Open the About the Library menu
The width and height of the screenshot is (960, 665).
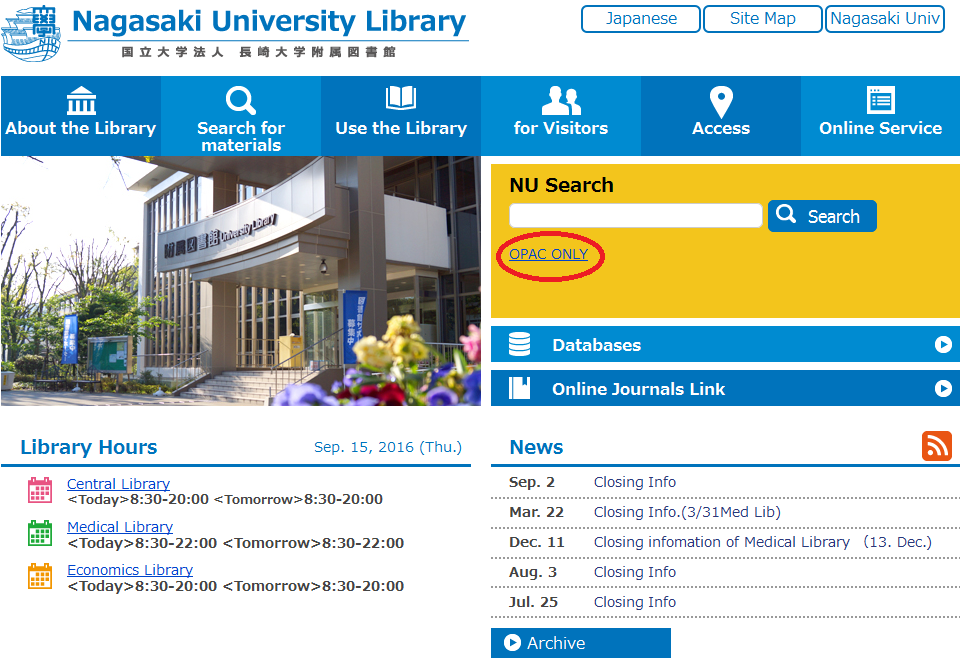point(81,116)
